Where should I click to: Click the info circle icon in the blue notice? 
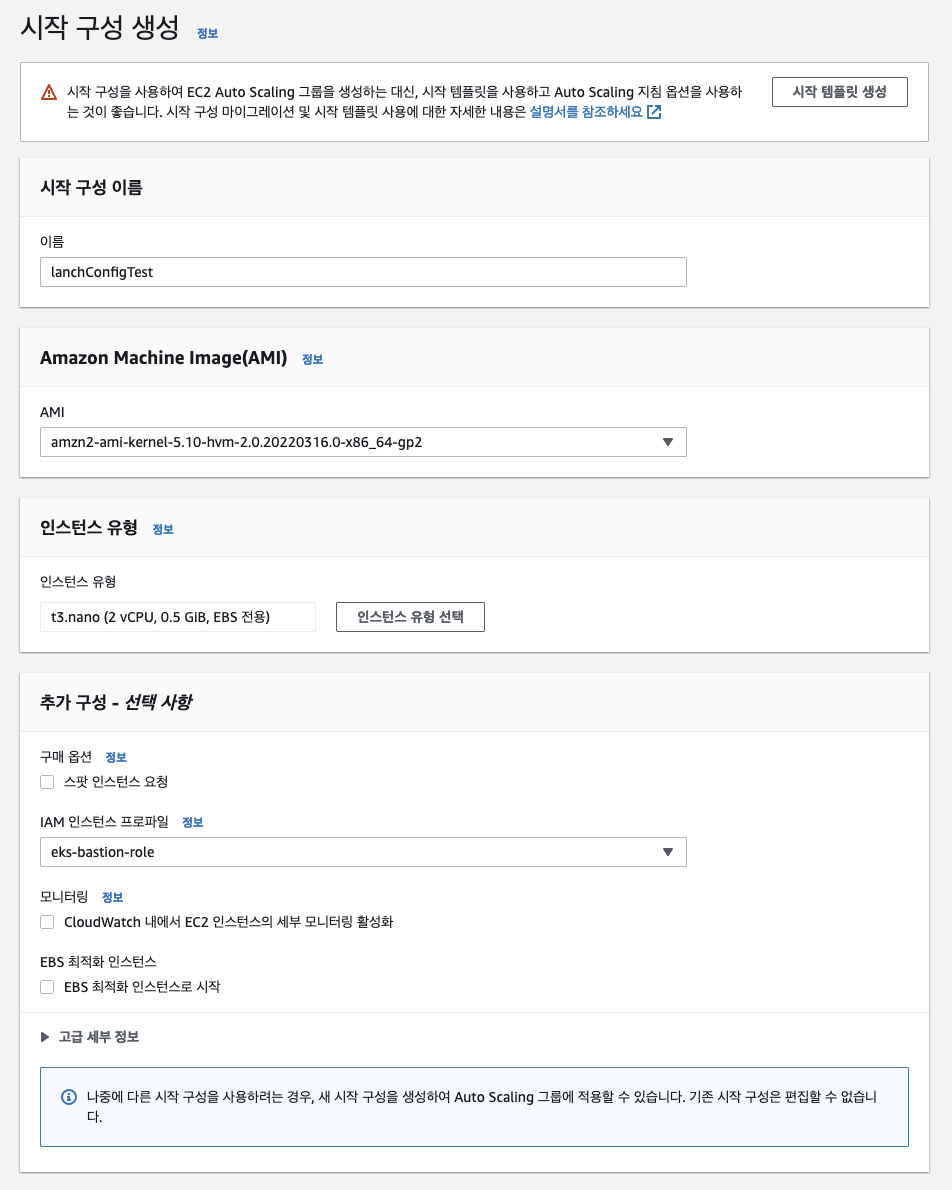click(x=68, y=1097)
